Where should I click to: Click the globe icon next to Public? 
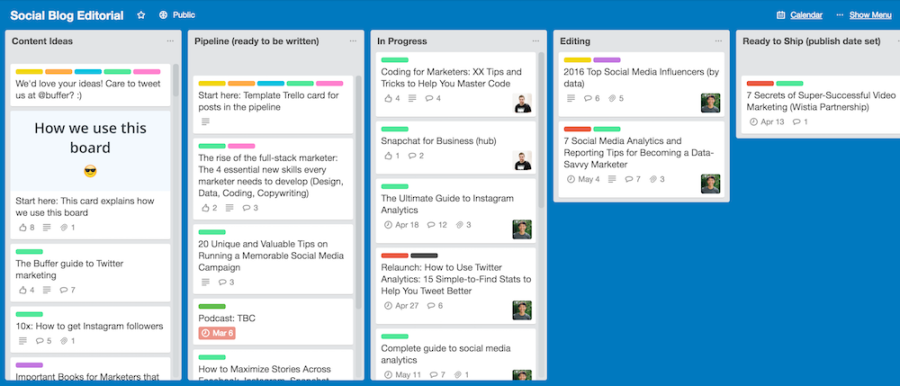163,16
